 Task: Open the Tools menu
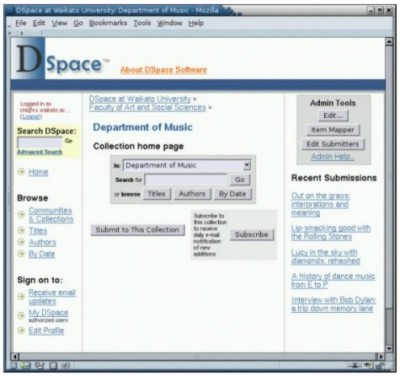[x=142, y=23]
